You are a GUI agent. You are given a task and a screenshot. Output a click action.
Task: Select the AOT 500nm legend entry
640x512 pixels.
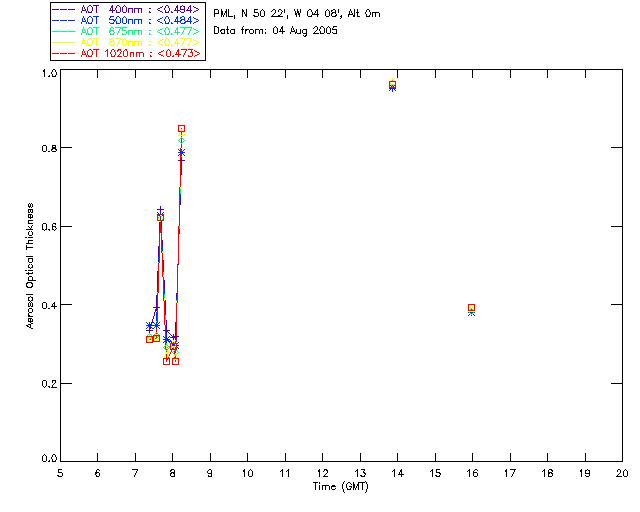pos(126,20)
